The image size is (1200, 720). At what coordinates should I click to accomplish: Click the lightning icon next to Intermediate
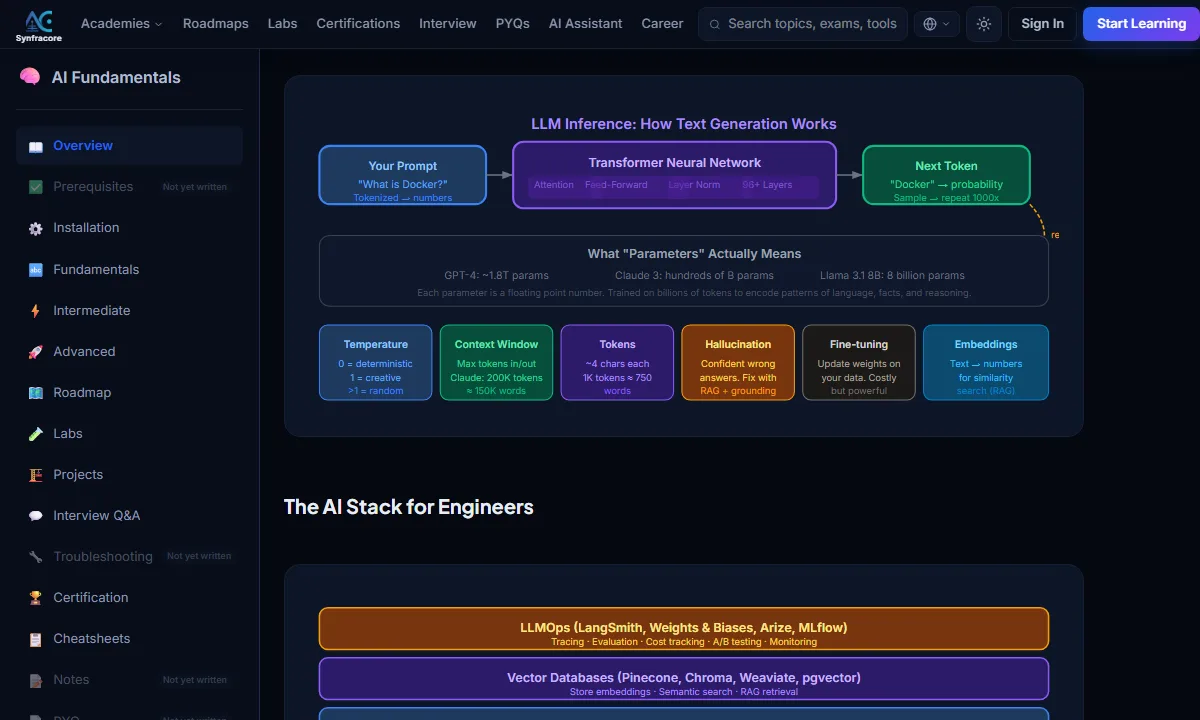tap(36, 311)
